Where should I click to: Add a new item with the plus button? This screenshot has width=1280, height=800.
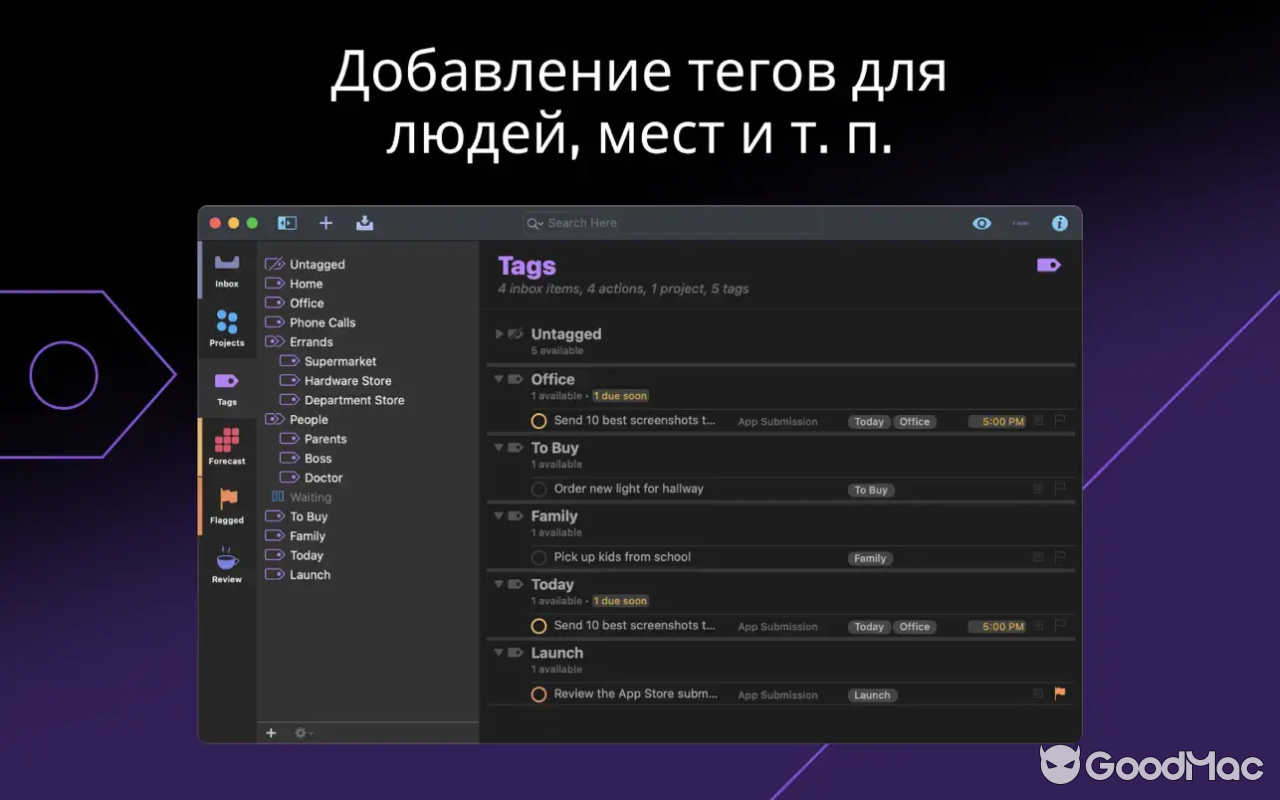pyautogui.click(x=326, y=223)
